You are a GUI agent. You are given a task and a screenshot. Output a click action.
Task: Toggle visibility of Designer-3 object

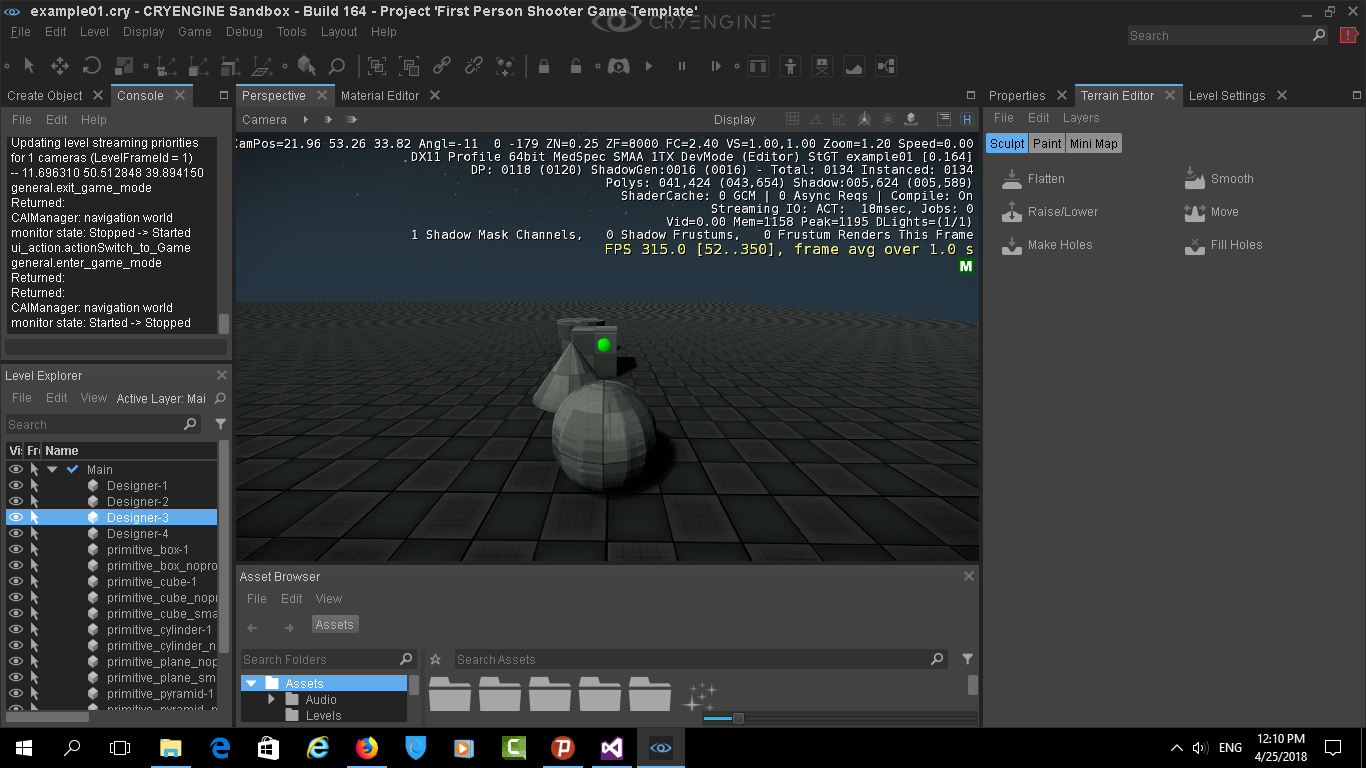pos(16,518)
